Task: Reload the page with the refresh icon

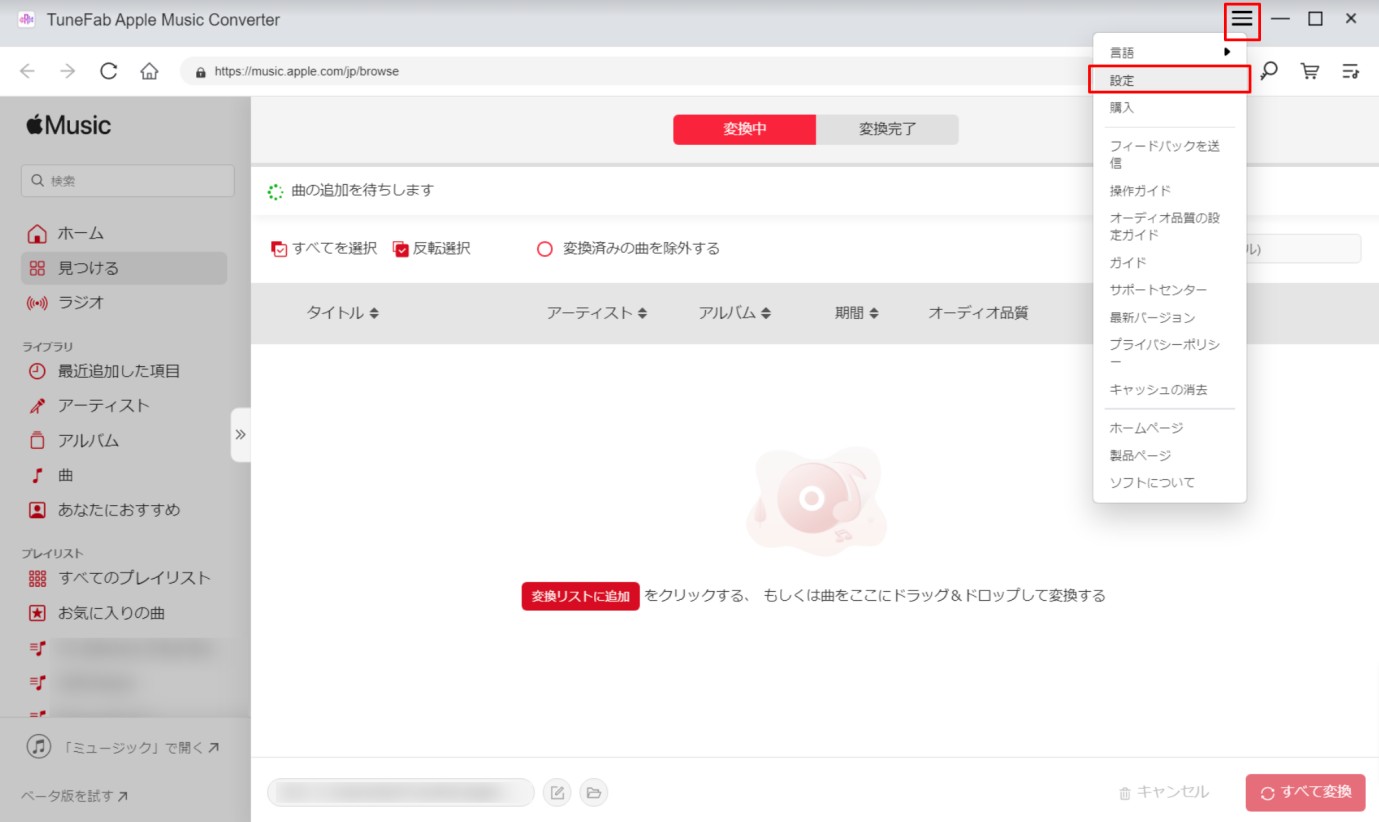Action: (x=109, y=71)
